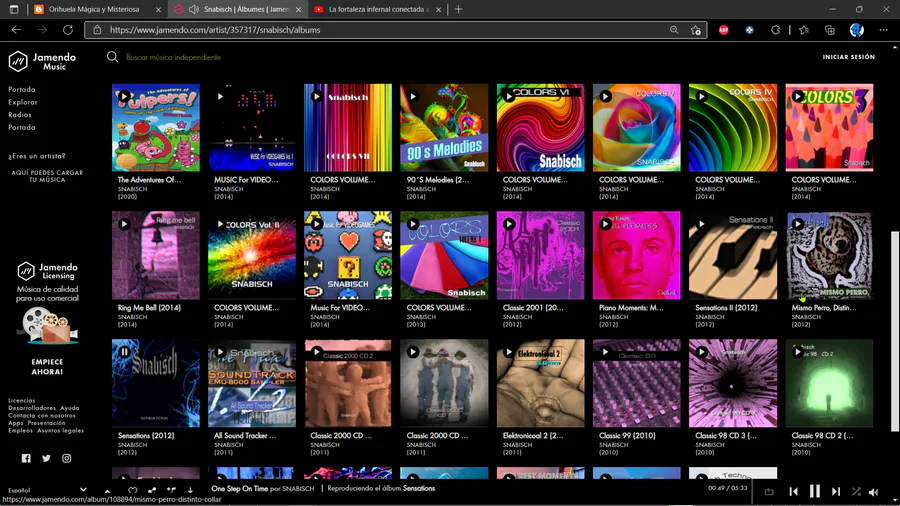Switch to La fortaleza infernal YouTube tab

378,9
